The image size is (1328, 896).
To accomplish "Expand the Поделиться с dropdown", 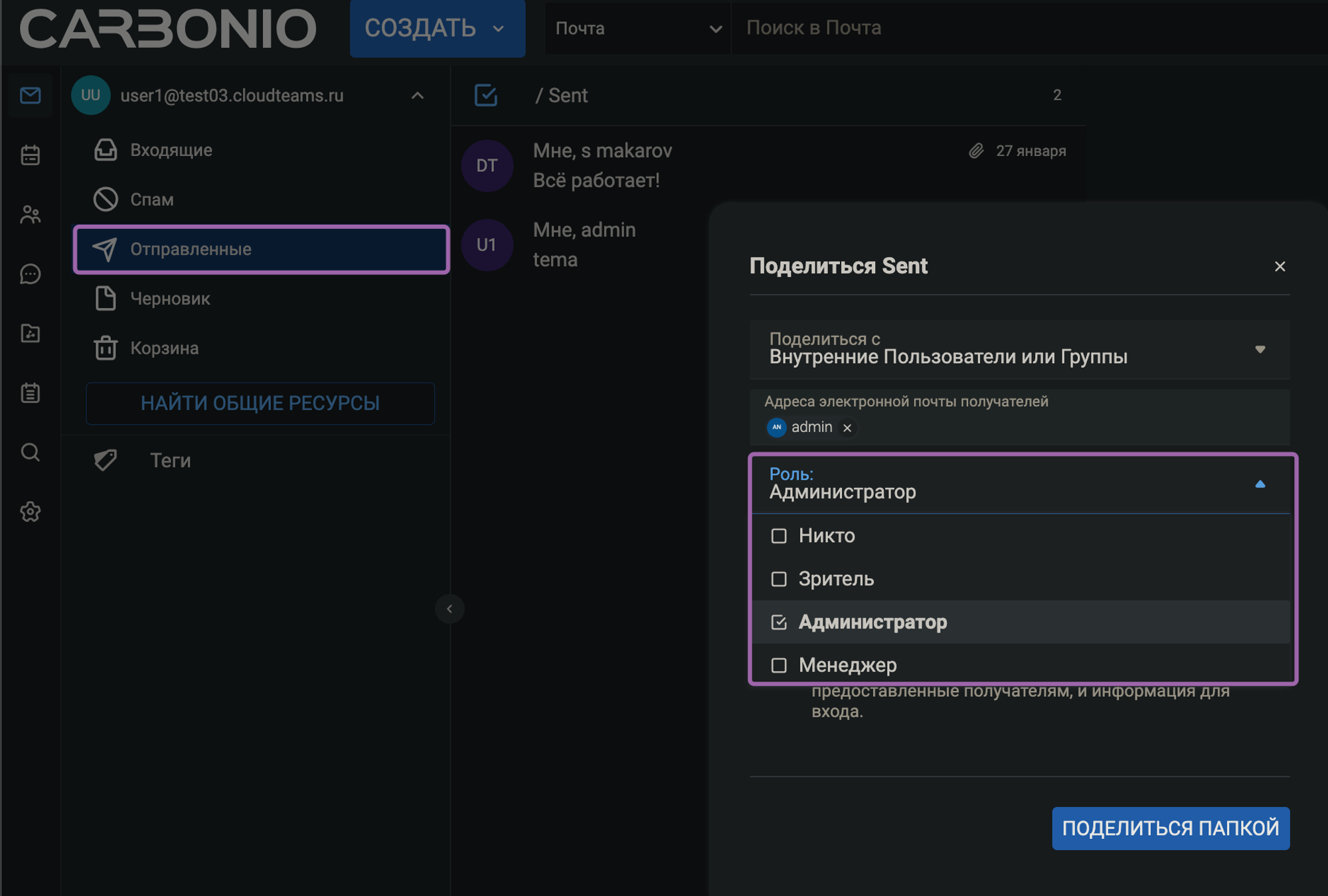I will pos(1260,349).
